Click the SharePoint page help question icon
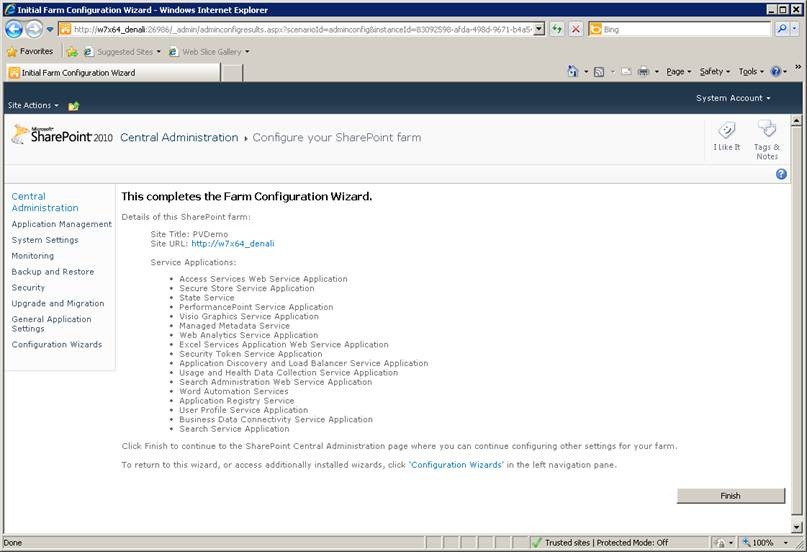The width and height of the screenshot is (807, 552). (781, 174)
